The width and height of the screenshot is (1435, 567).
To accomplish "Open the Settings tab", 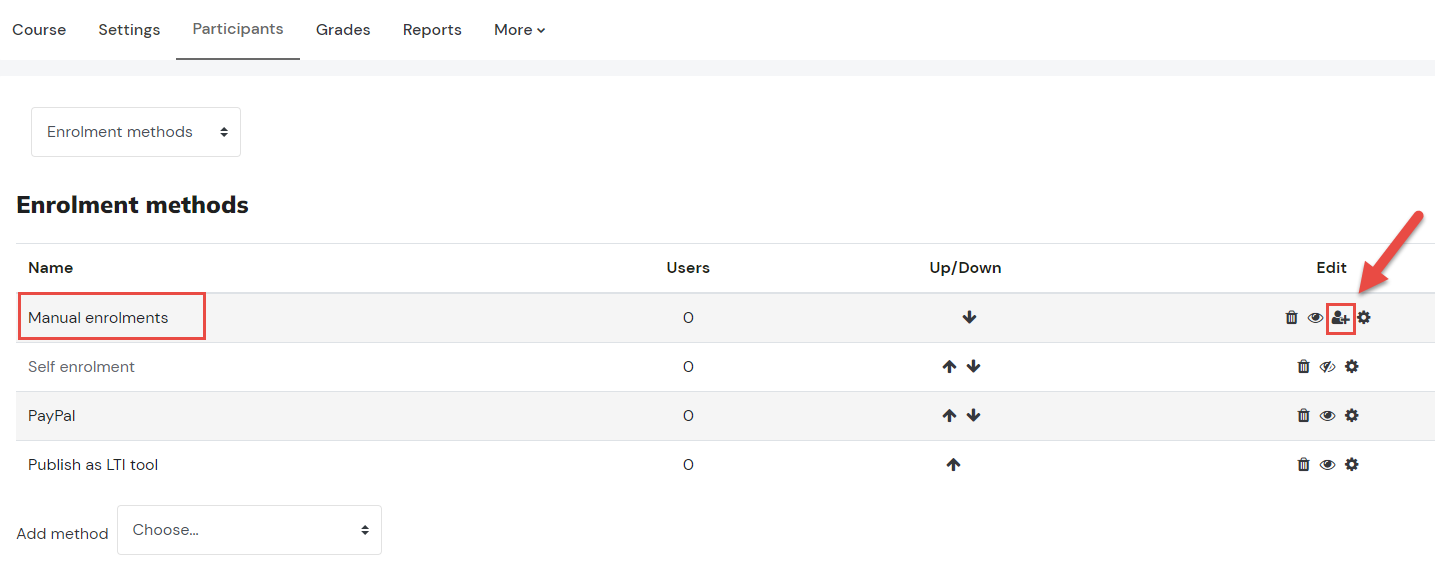I will pos(129,30).
